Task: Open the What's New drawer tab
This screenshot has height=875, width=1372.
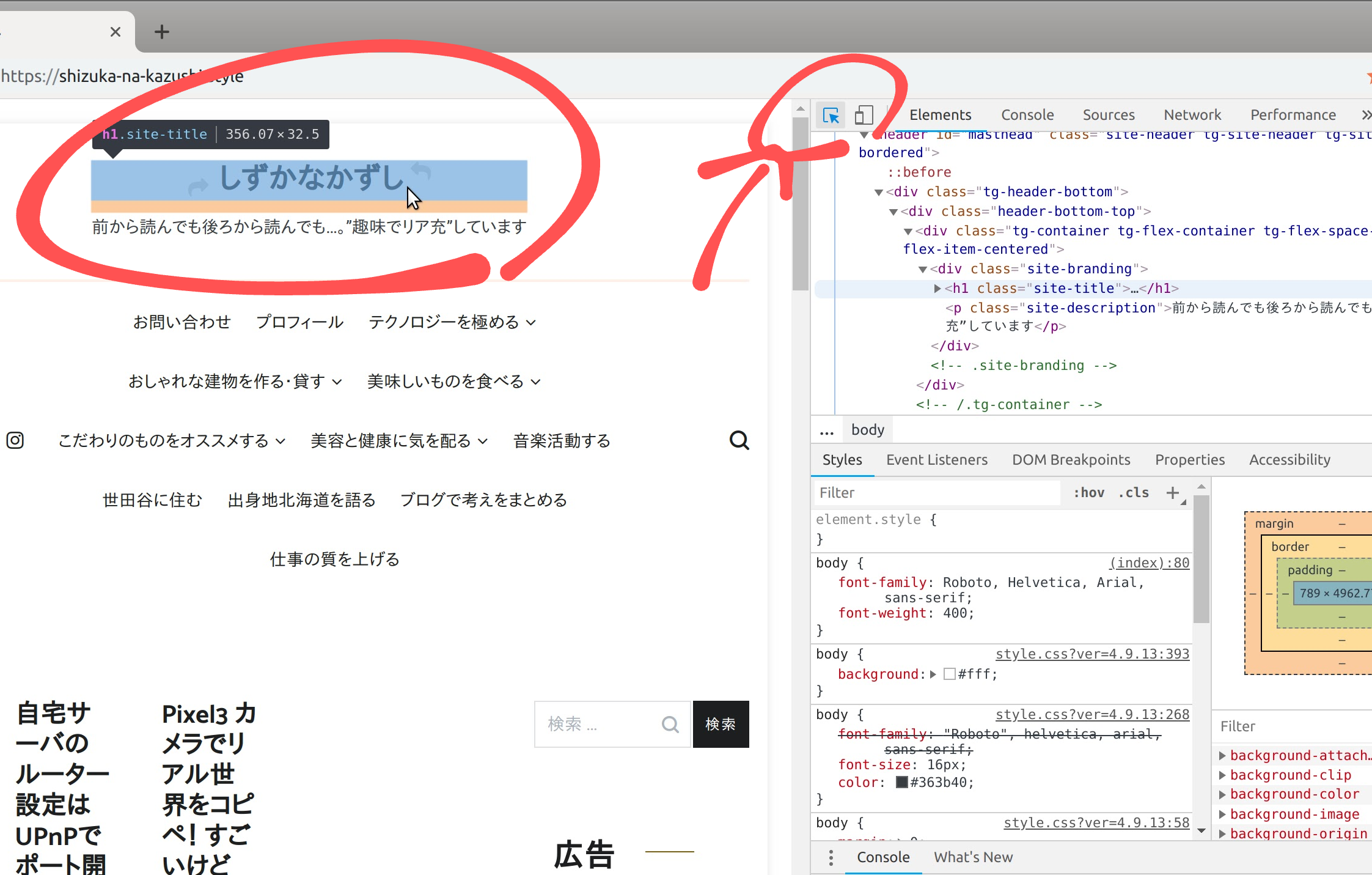Action: 973,857
